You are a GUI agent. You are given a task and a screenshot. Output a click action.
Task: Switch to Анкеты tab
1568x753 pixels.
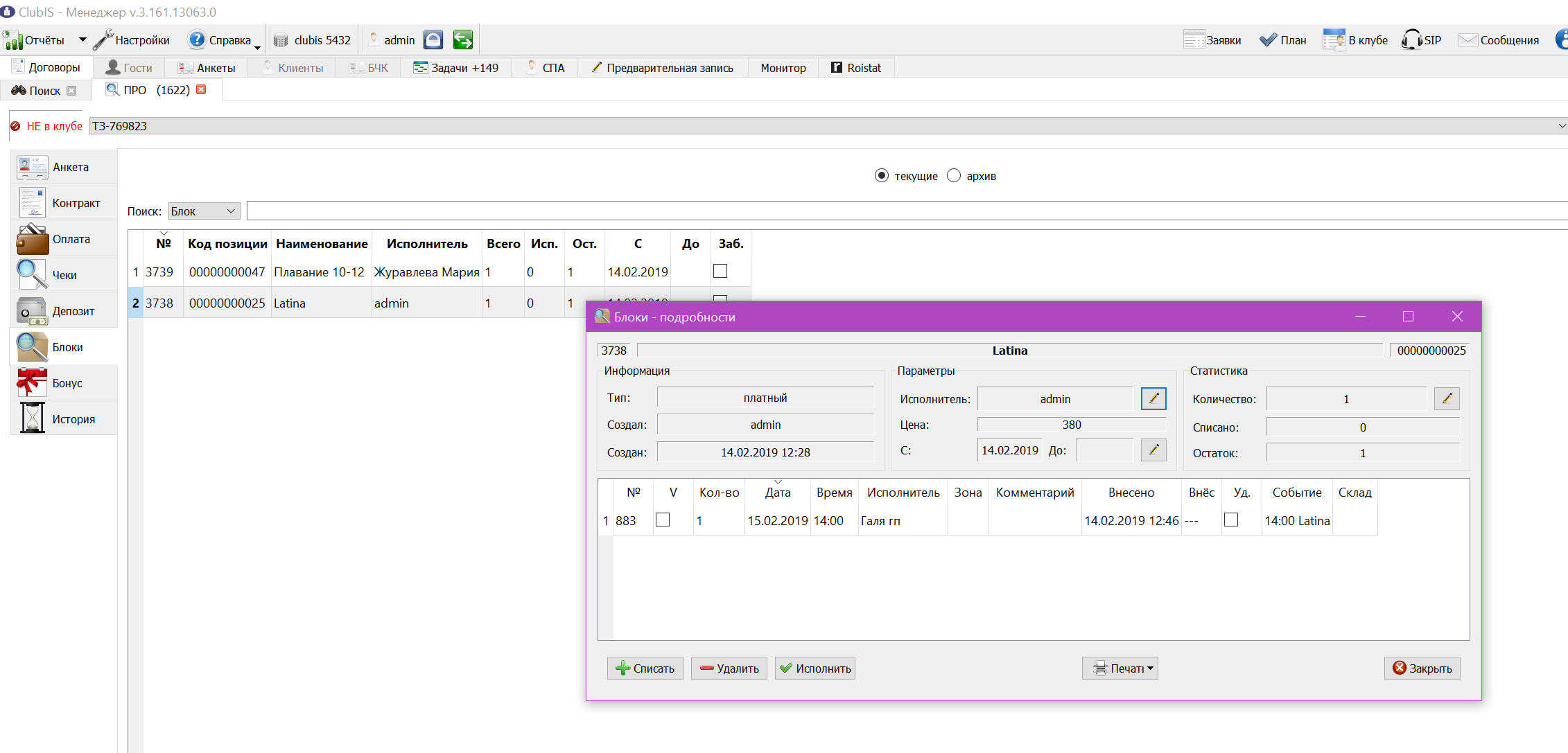(x=207, y=68)
